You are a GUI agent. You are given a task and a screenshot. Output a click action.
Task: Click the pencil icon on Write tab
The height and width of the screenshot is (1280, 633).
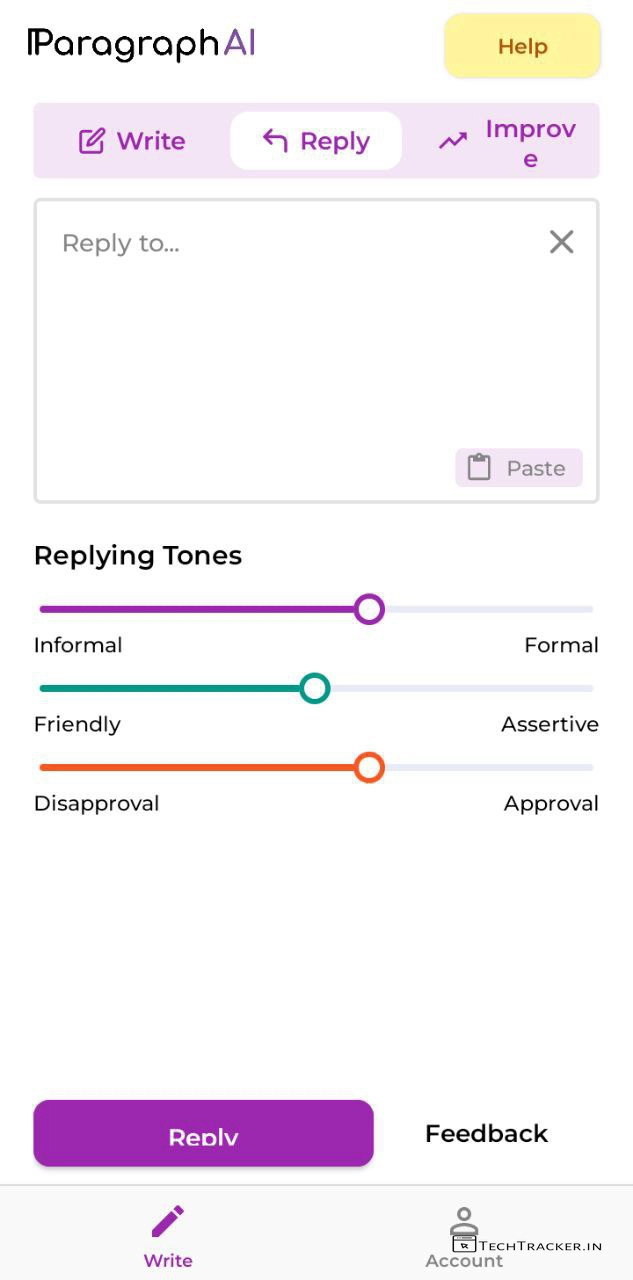pyautogui.click(x=92, y=141)
